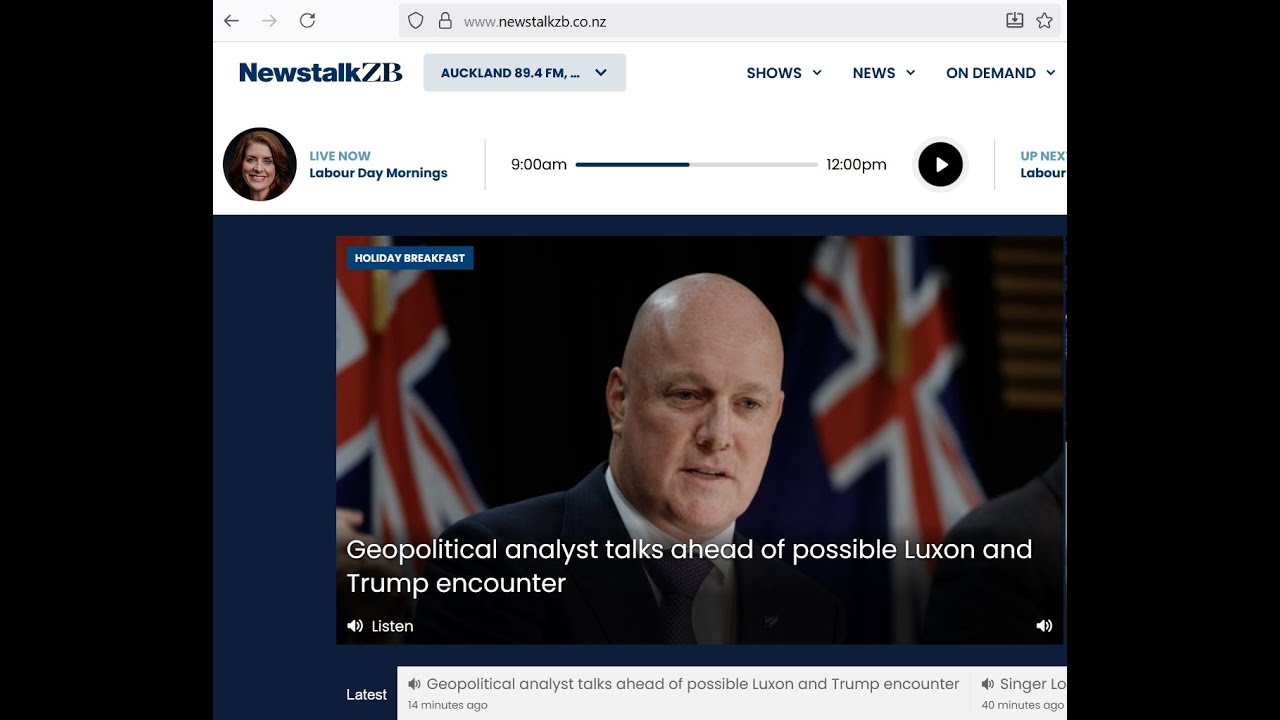Screen dimensions: 1280x720
Task: Click the Labour Day Mornings host thumbnail
Action: tap(260, 164)
